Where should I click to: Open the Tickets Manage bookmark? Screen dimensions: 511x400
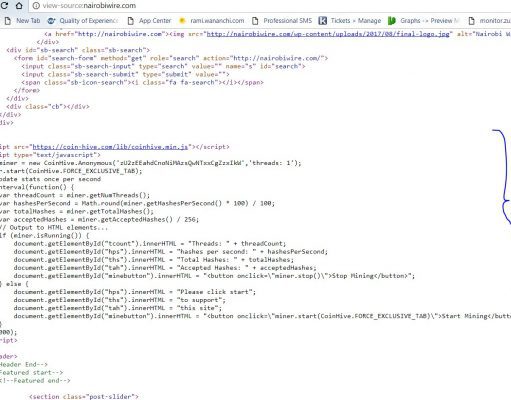(350, 21)
